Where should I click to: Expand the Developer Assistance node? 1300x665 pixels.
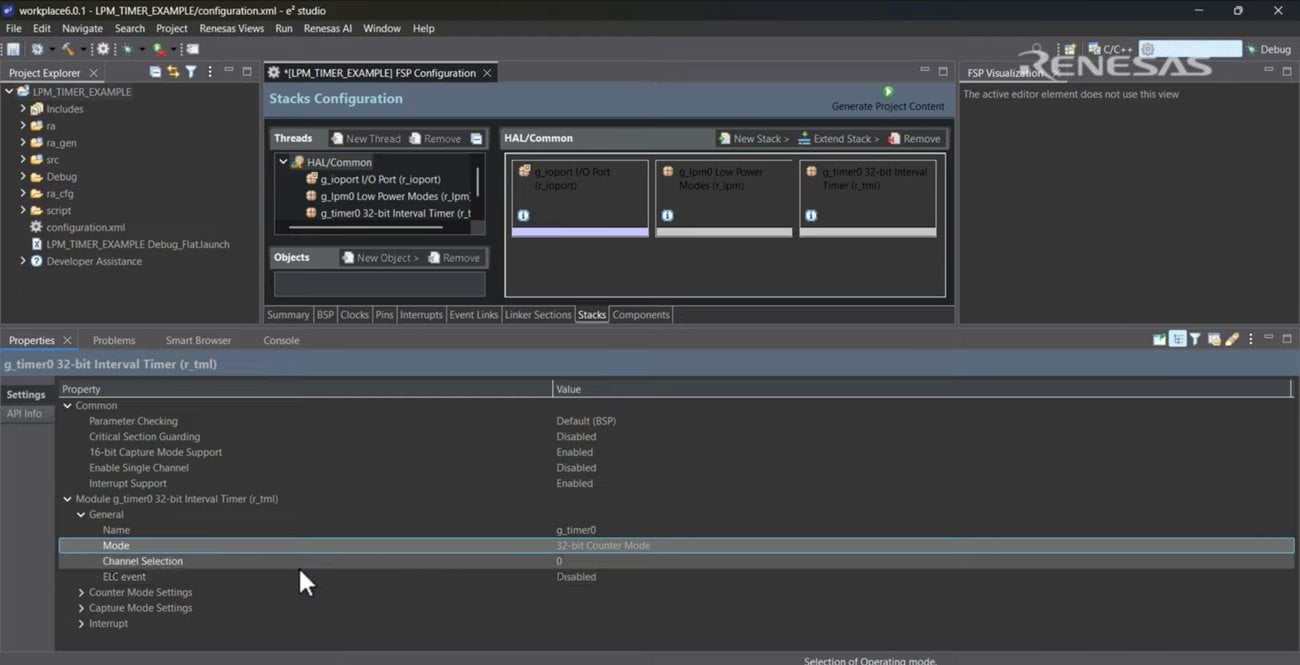pyautogui.click(x=23, y=261)
